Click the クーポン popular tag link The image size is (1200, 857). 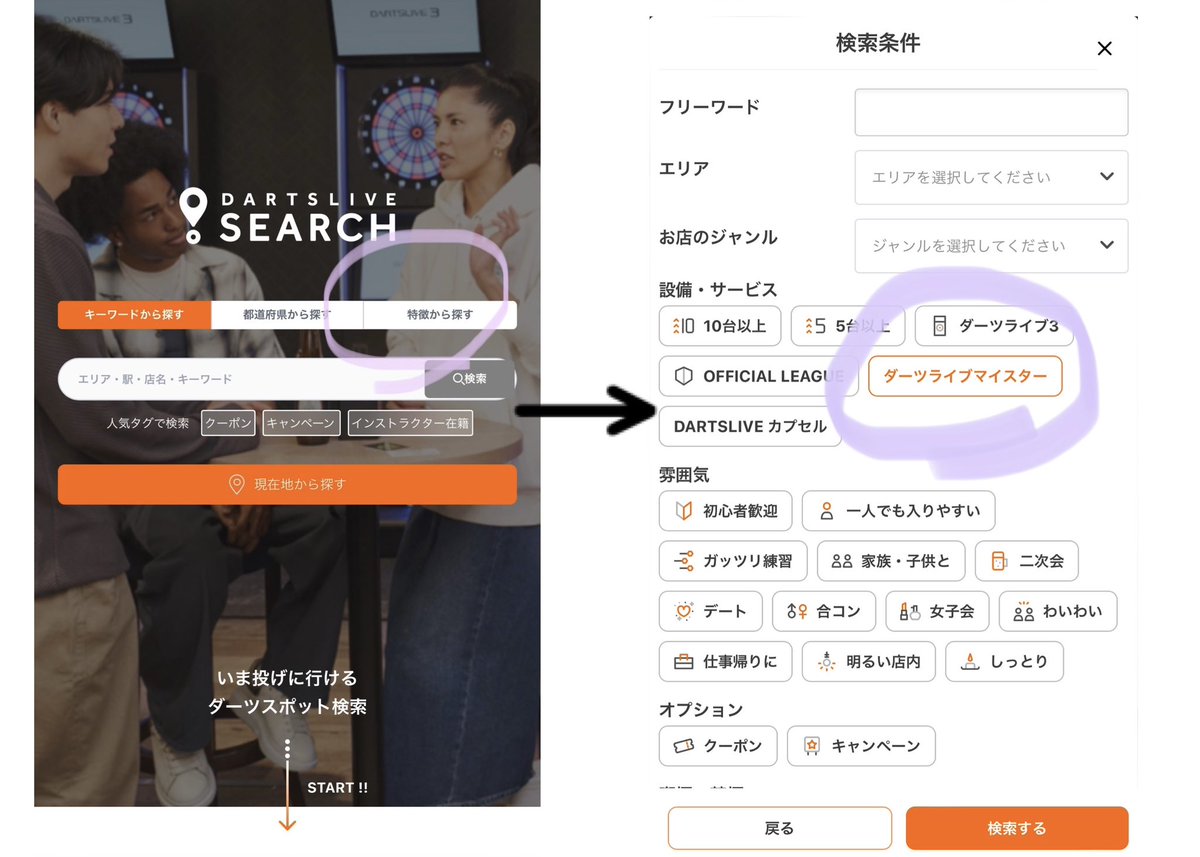click(228, 423)
